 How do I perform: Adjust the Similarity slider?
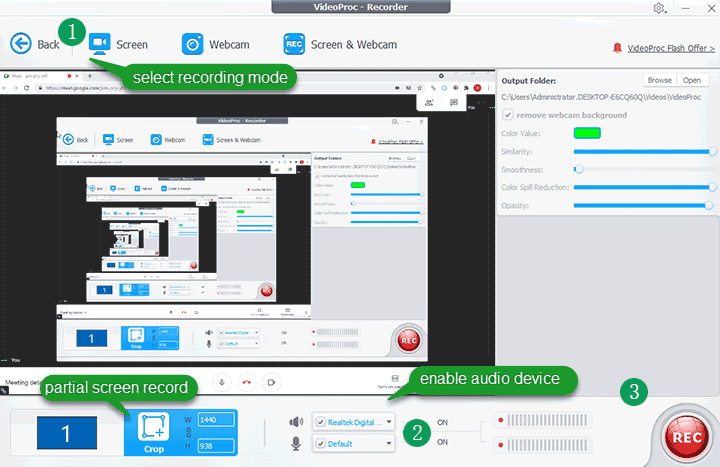[643, 152]
